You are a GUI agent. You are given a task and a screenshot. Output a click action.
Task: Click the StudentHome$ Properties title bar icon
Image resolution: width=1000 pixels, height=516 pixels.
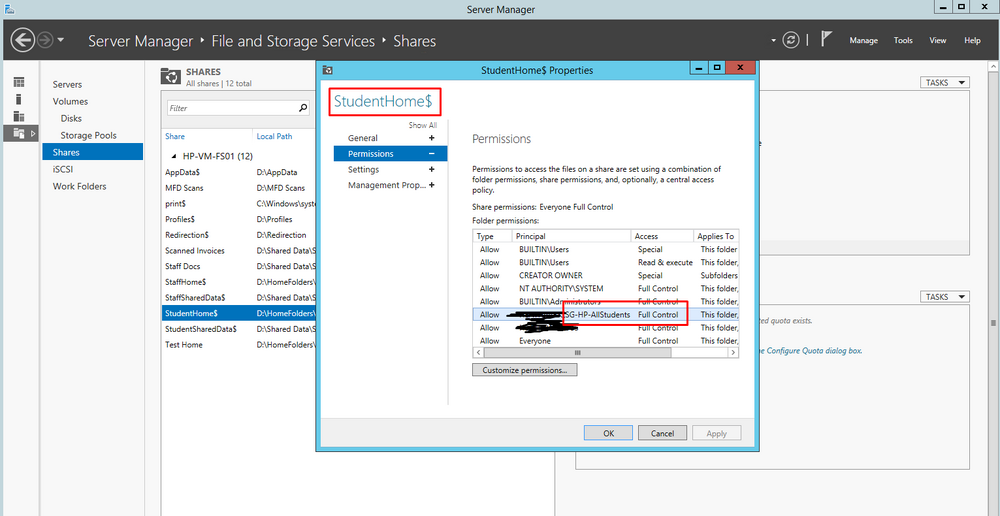point(327,70)
